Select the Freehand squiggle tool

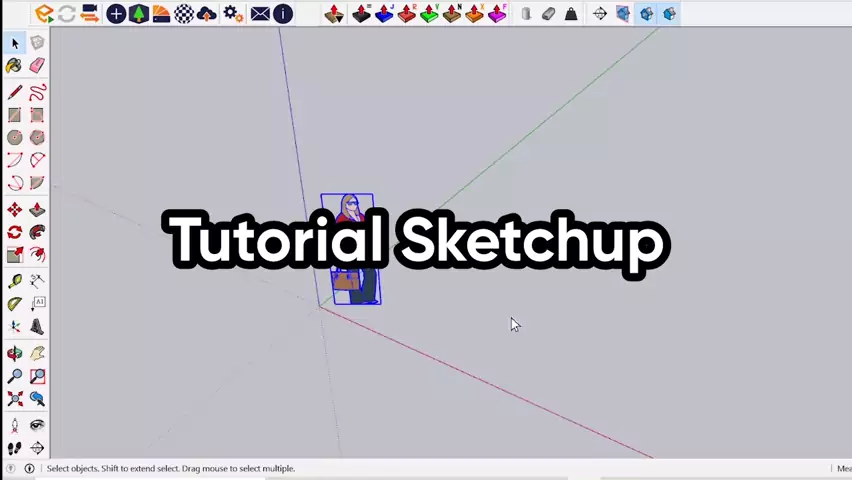(x=37, y=93)
